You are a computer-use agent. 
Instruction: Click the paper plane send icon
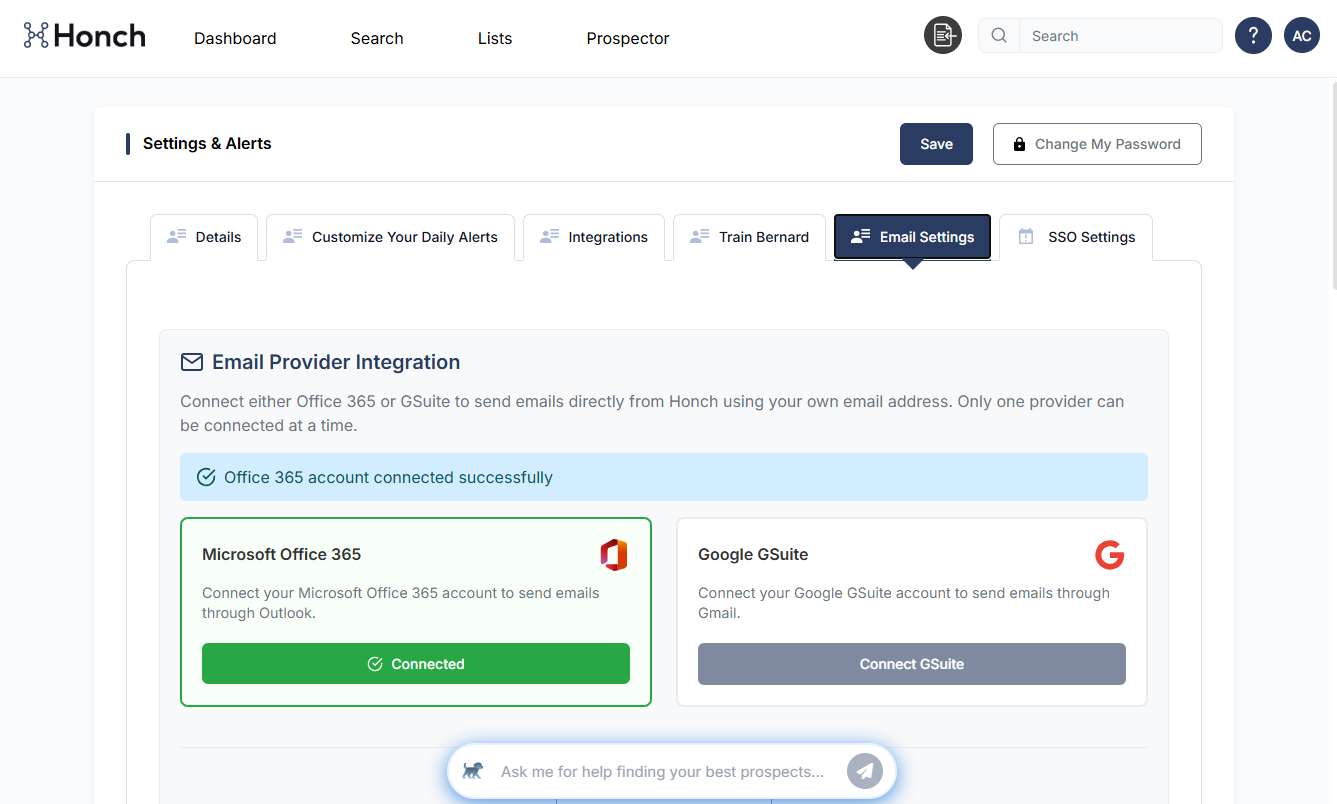[x=865, y=771]
